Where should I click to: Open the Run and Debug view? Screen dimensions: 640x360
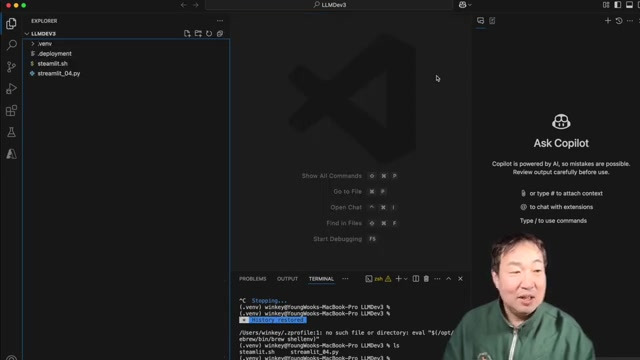[x=11, y=89]
